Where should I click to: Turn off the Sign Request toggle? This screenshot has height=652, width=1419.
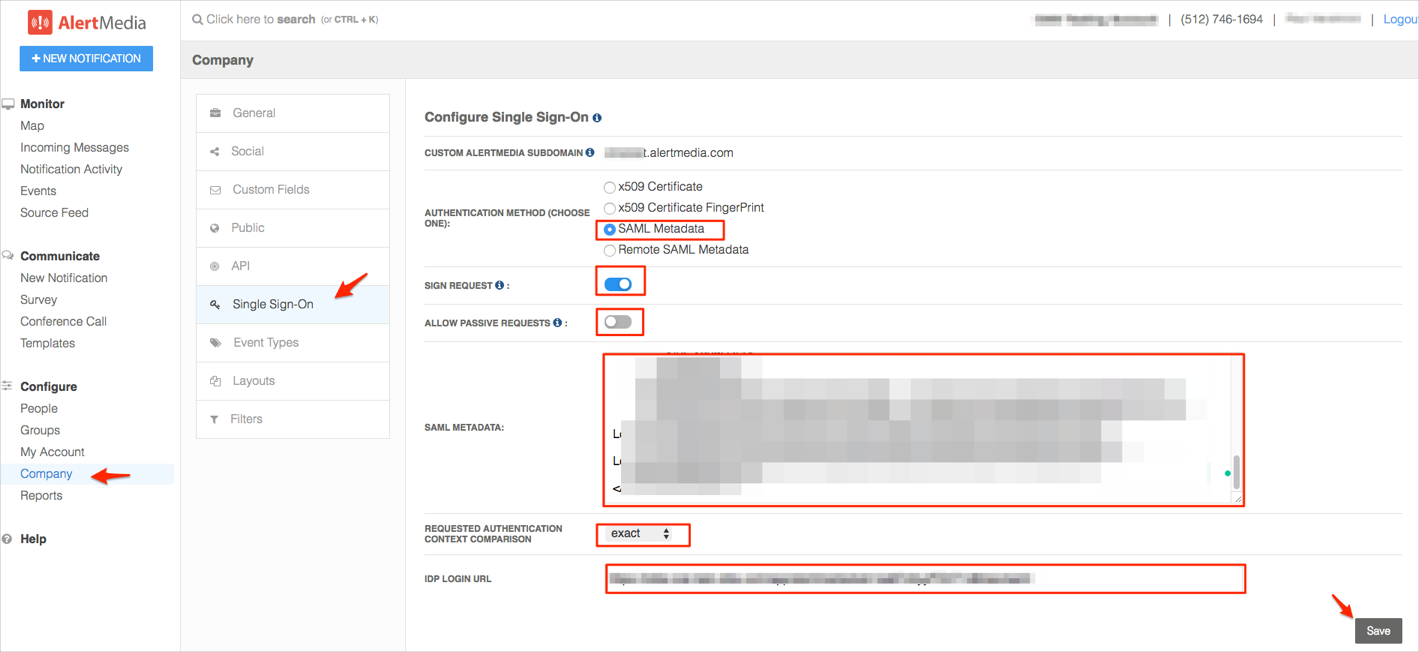(x=618, y=285)
